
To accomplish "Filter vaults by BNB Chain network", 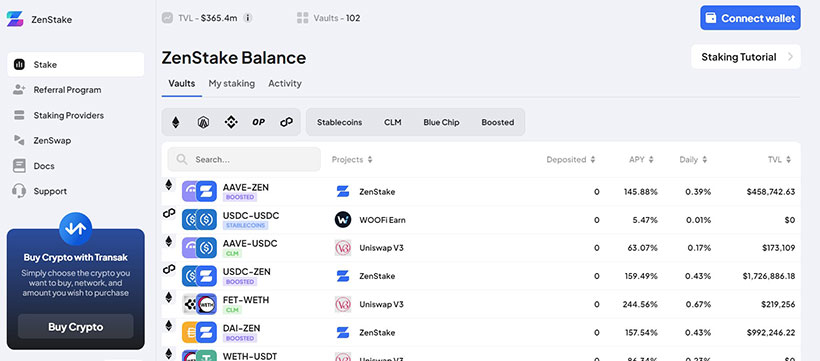I will pyautogui.click(x=231, y=122).
